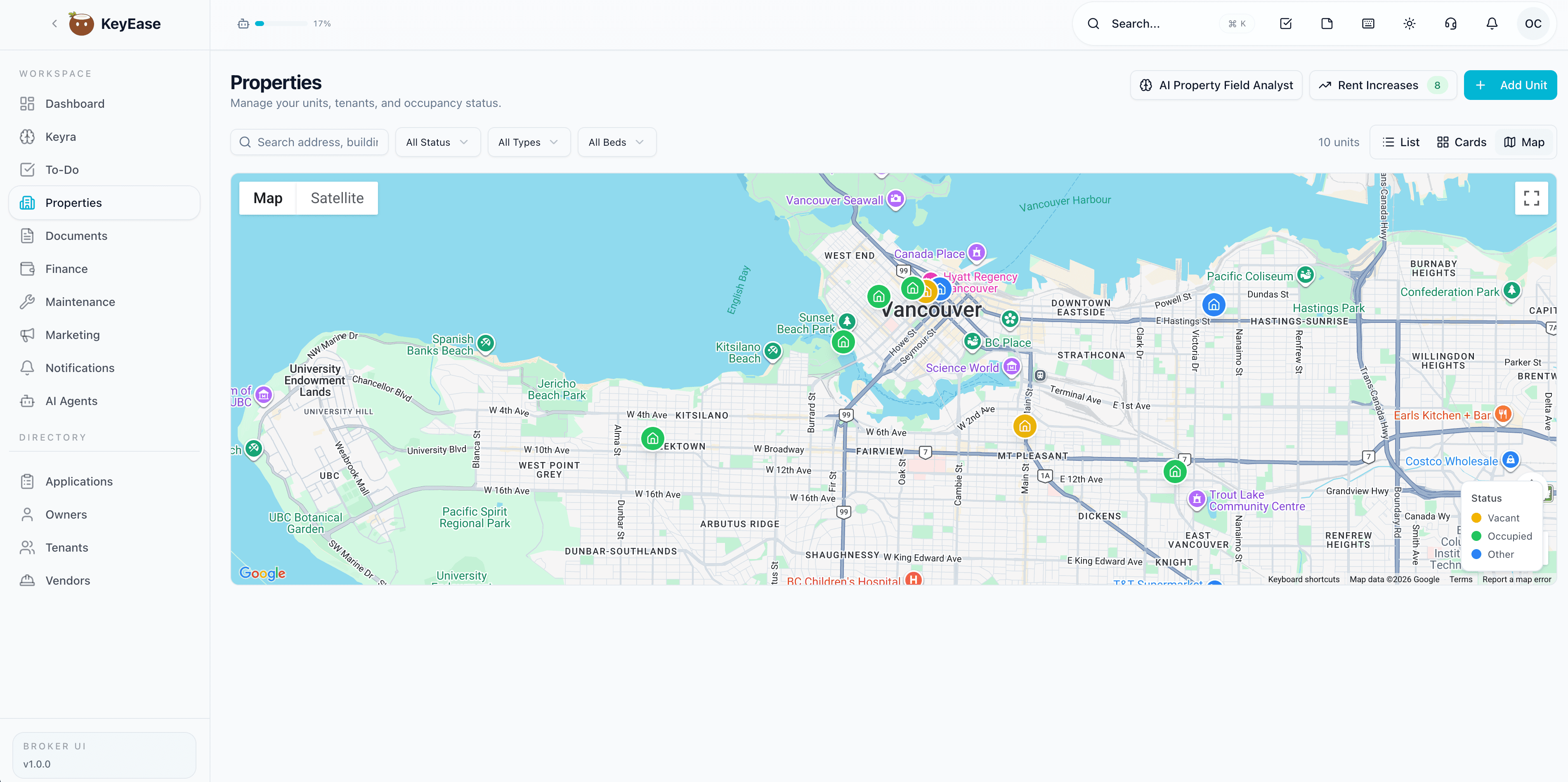Type in the property address search field

point(316,142)
